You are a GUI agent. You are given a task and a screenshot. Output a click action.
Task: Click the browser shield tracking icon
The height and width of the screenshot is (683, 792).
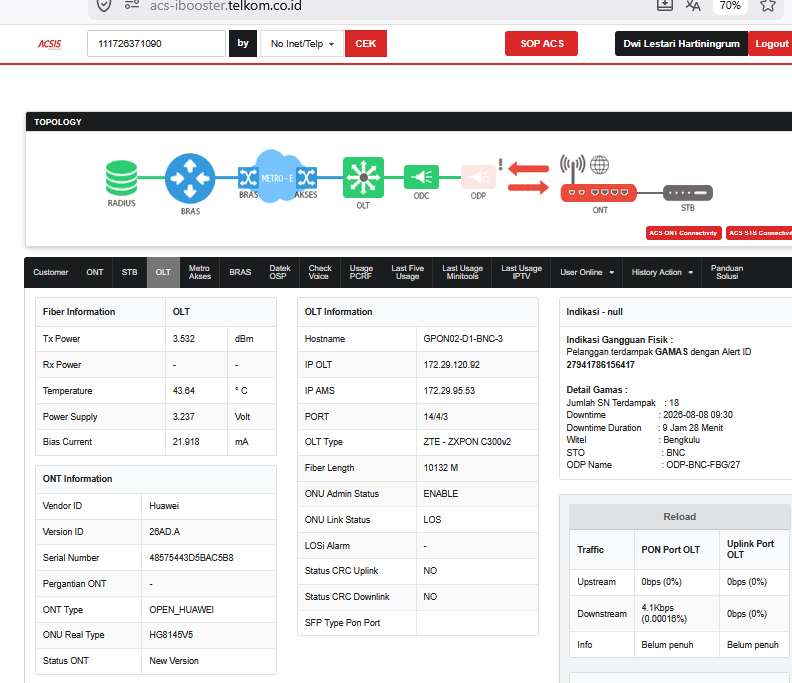104,6
